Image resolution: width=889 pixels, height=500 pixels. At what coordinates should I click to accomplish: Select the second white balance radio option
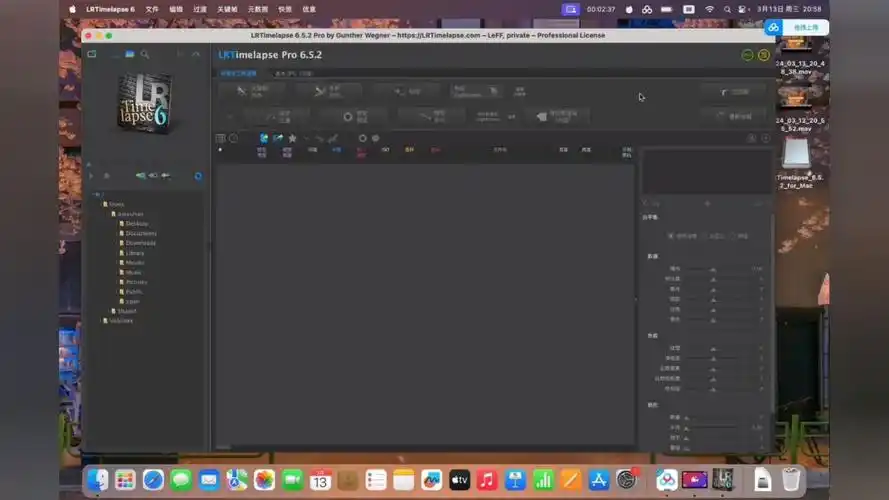705,236
